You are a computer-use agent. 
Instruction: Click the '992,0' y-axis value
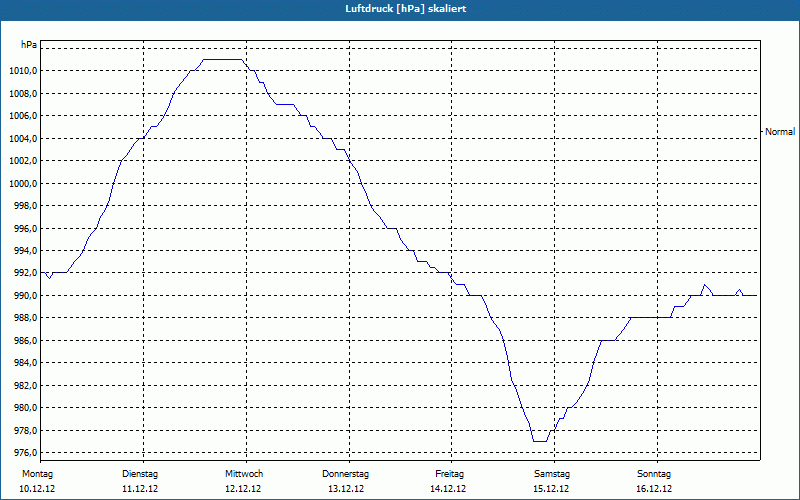click(26, 273)
